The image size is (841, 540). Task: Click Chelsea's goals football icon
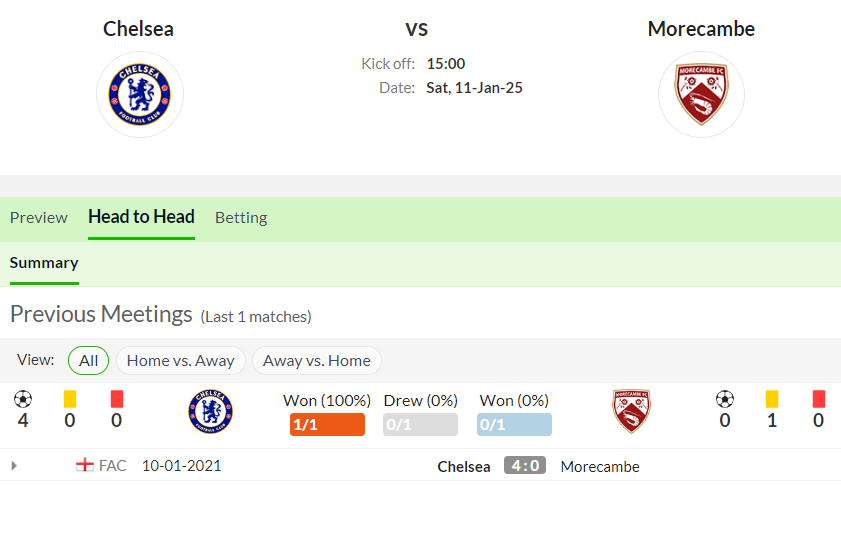[23, 399]
